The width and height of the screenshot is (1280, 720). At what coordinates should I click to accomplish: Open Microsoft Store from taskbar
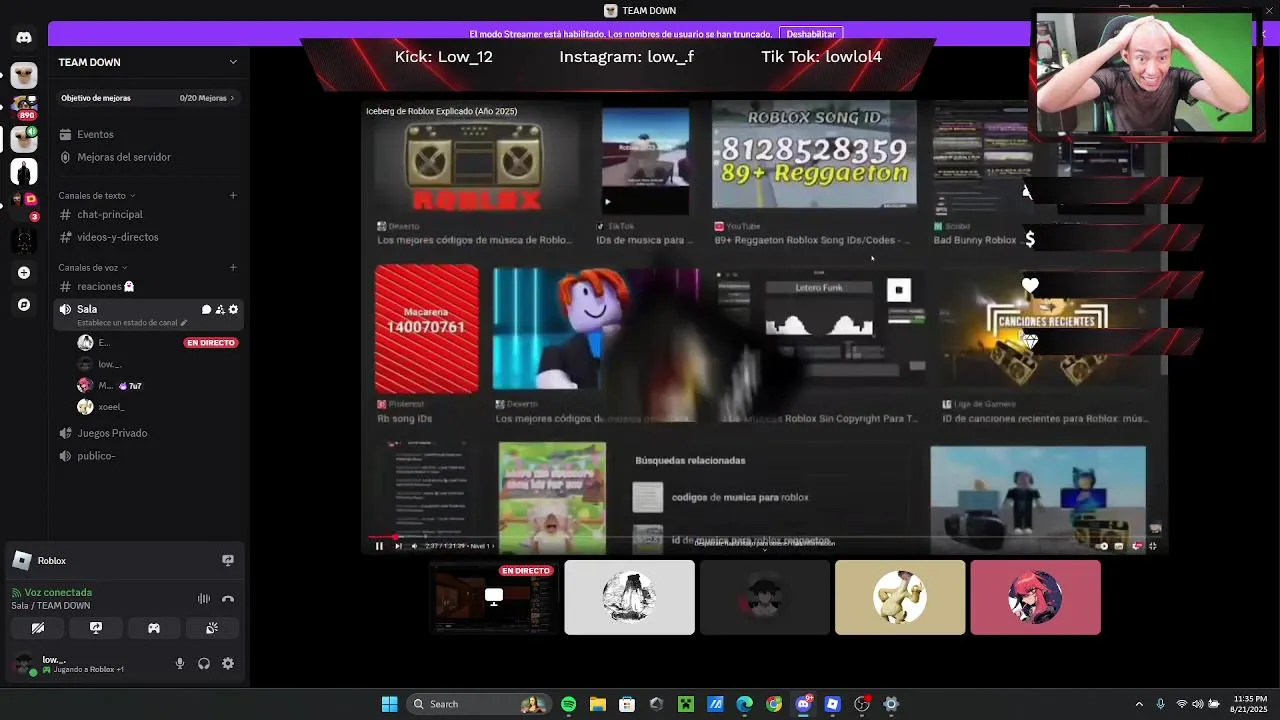(627, 704)
